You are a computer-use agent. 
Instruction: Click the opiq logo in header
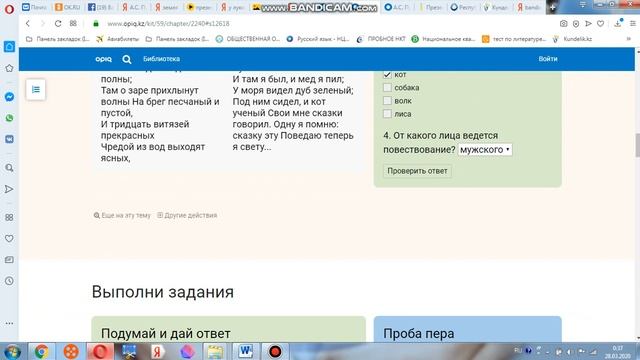click(103, 59)
